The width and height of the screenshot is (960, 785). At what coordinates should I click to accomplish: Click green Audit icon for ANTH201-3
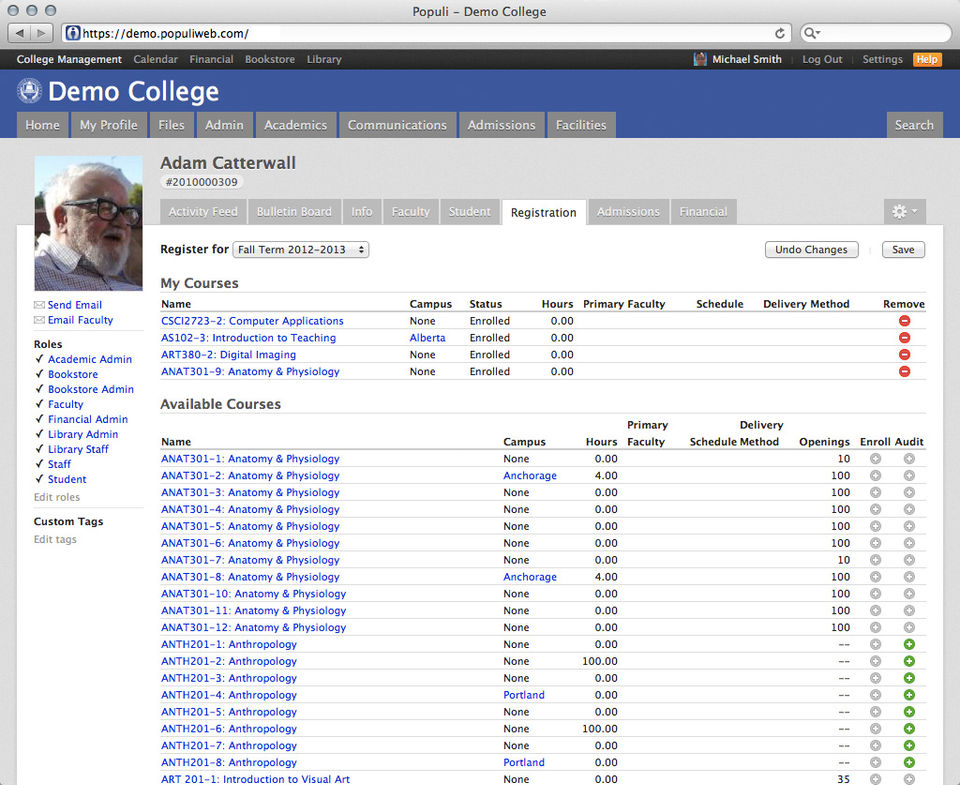tap(909, 678)
